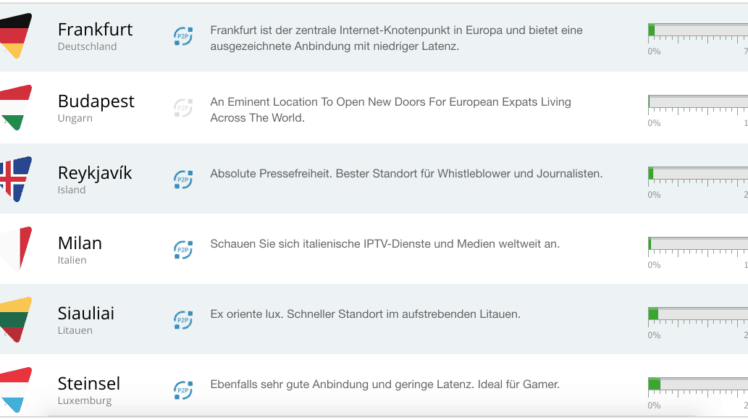Image resolution: width=748 pixels, height=420 pixels.
Task: Click the P2P icon in Steinsel row
Action: point(183,390)
